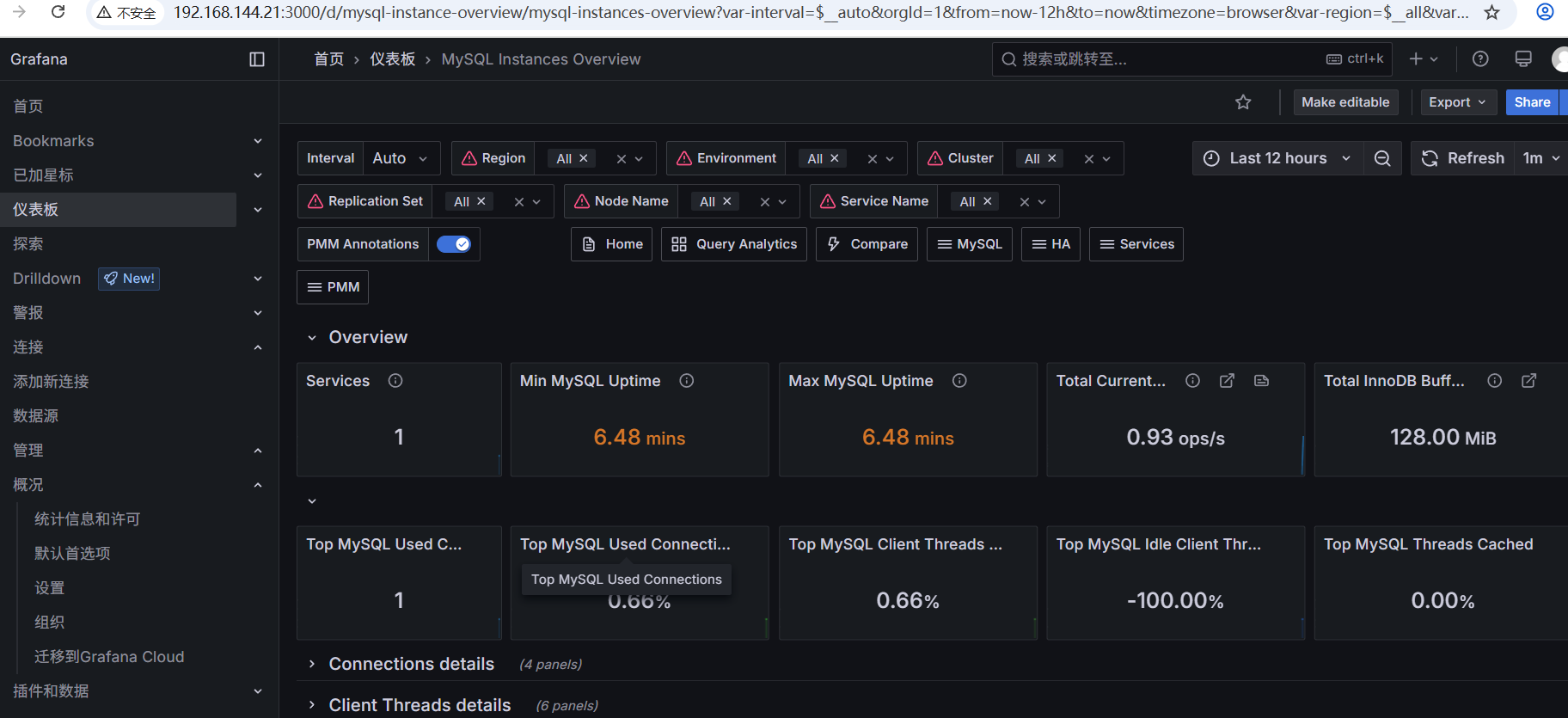Click the Share button
This screenshot has height=718, width=1568.
click(x=1532, y=102)
